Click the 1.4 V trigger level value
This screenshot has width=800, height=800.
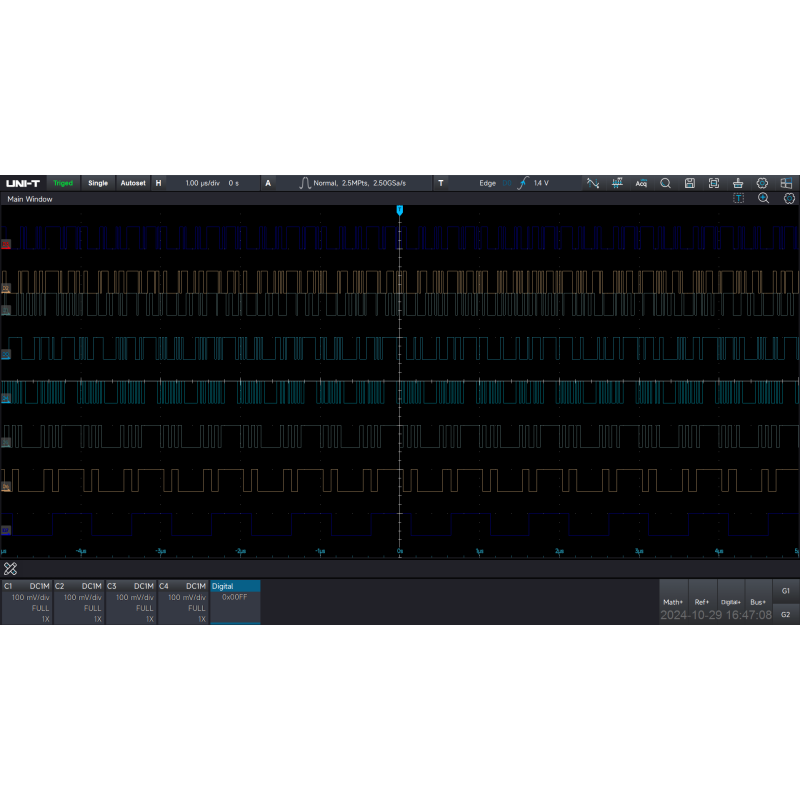(x=541, y=183)
